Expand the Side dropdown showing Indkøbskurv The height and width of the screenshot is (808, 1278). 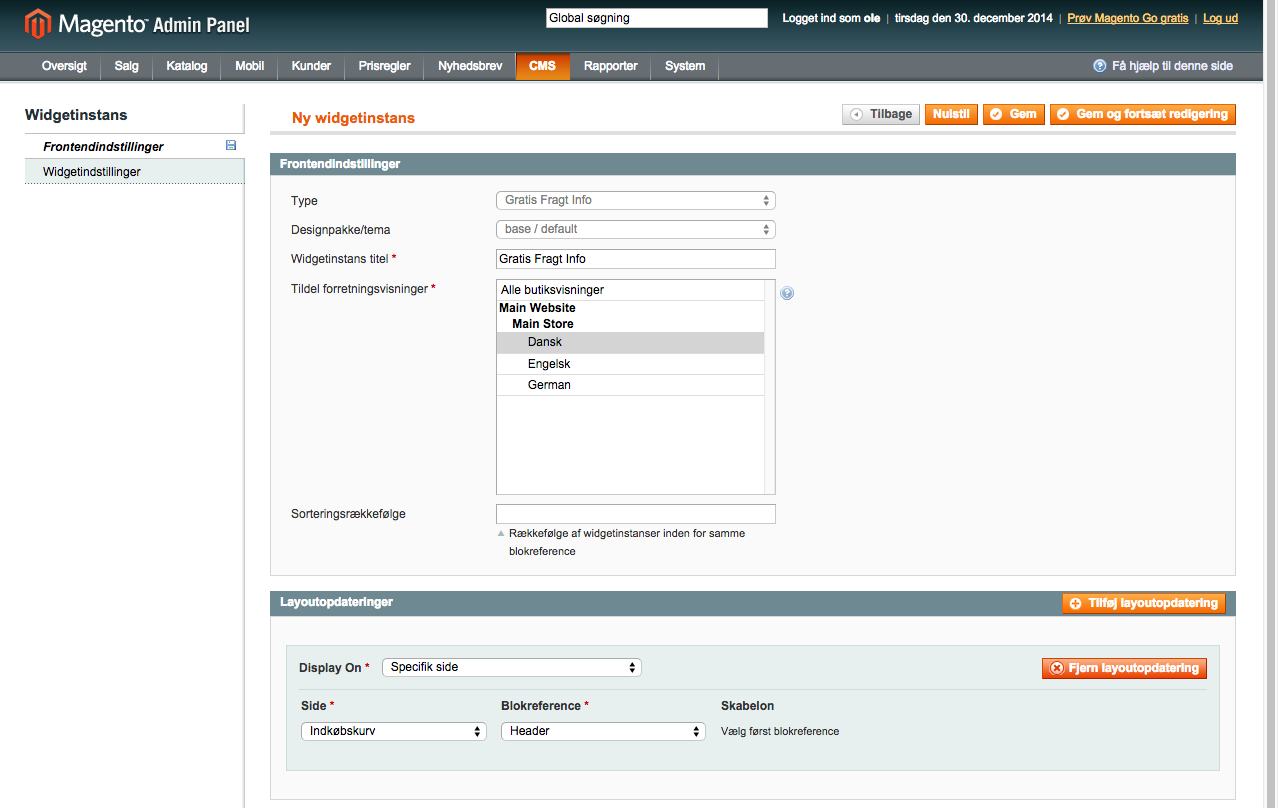tap(393, 731)
